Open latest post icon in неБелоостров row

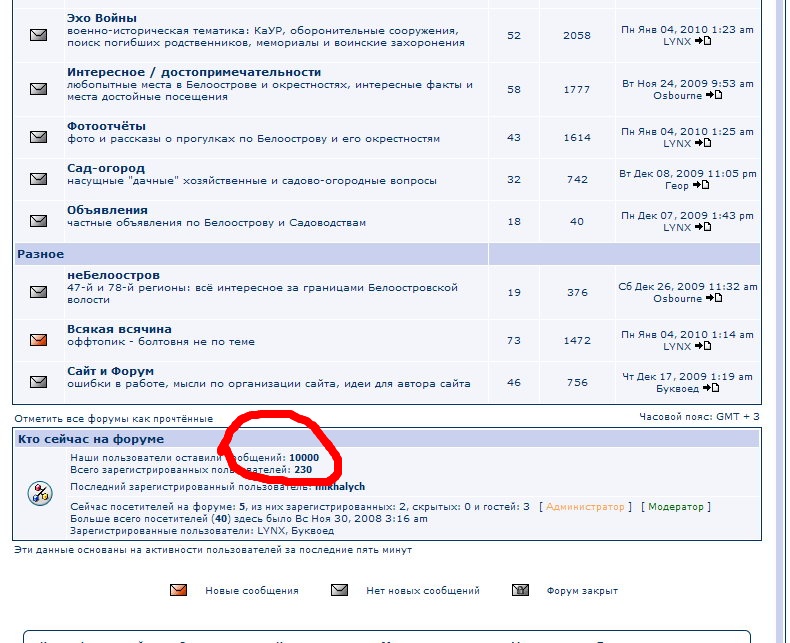713,298
